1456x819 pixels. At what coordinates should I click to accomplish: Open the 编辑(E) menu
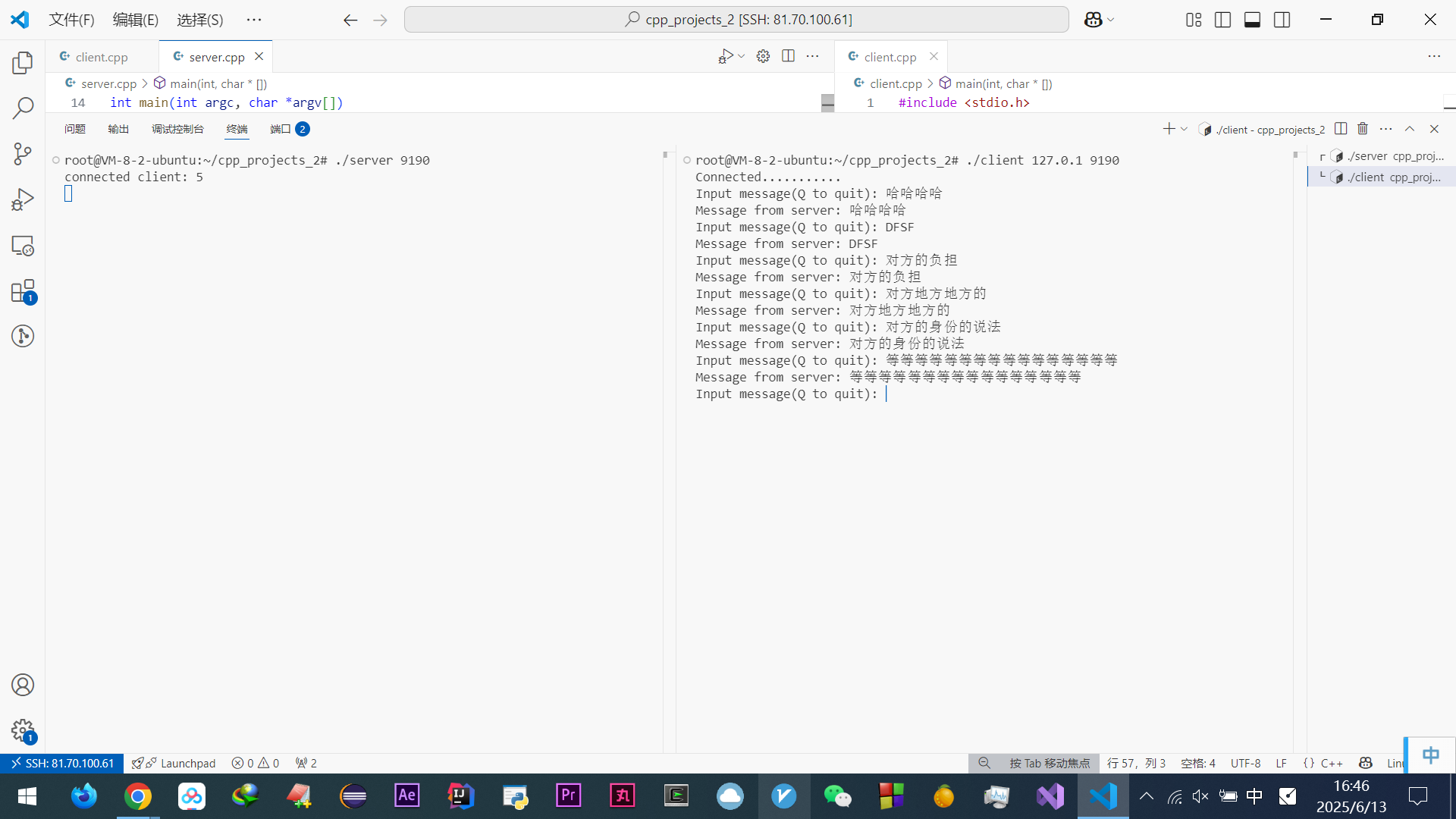click(x=136, y=20)
